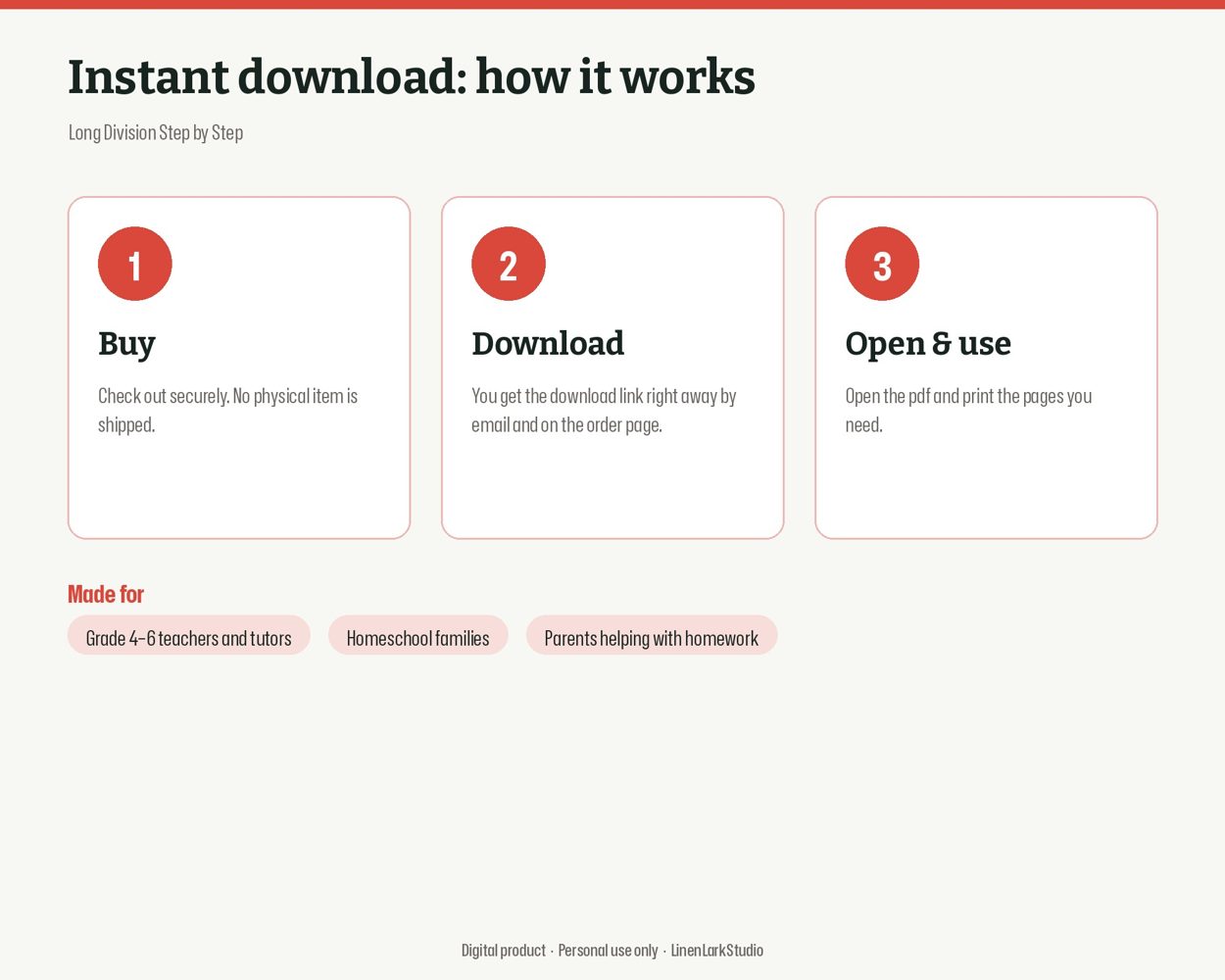Click the "Made for" label
This screenshot has height=980, width=1225.
coord(106,594)
